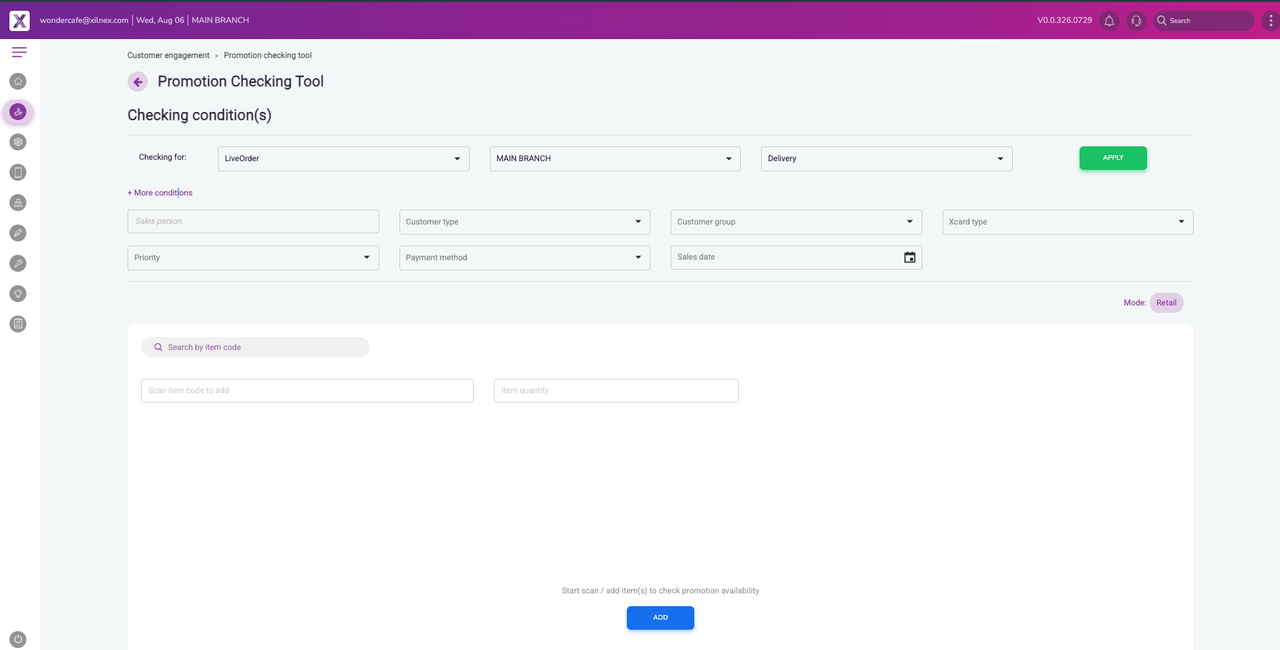Click the Xilnex logo icon
The width and height of the screenshot is (1280, 650).
pyautogui.click(x=19, y=21)
